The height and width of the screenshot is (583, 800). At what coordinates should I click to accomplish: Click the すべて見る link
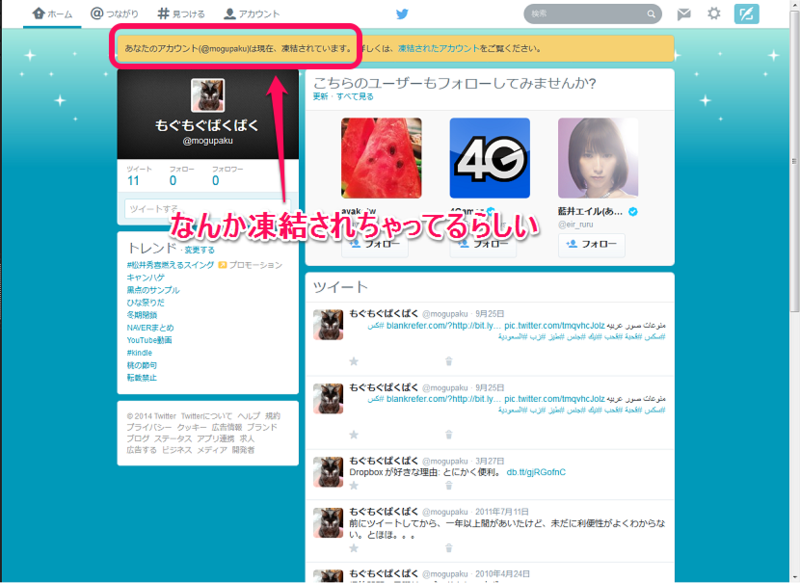pyautogui.click(x=355, y=96)
